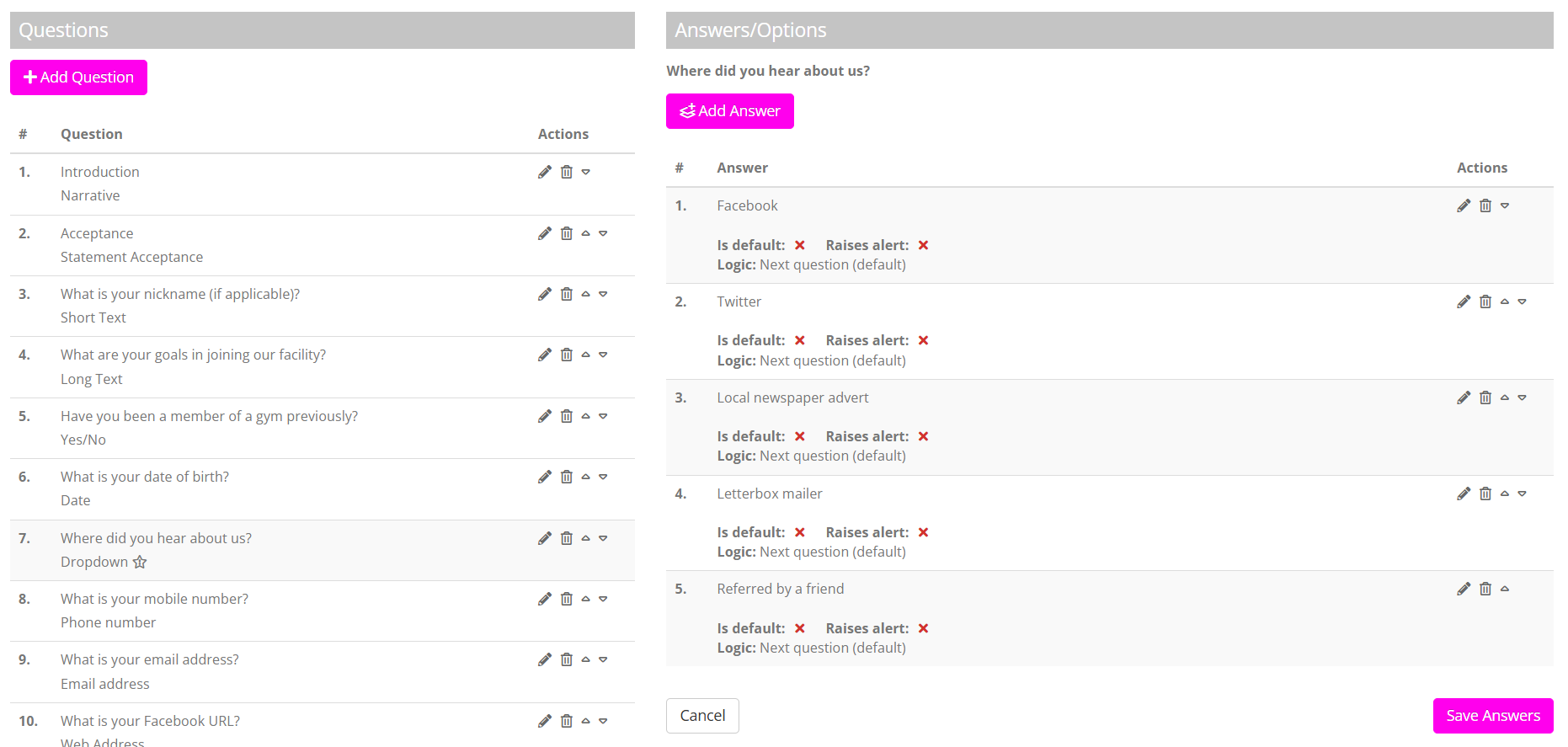The image size is (1568, 747).
Task: Move Local newspaper advert answer up
Action: [1505, 398]
